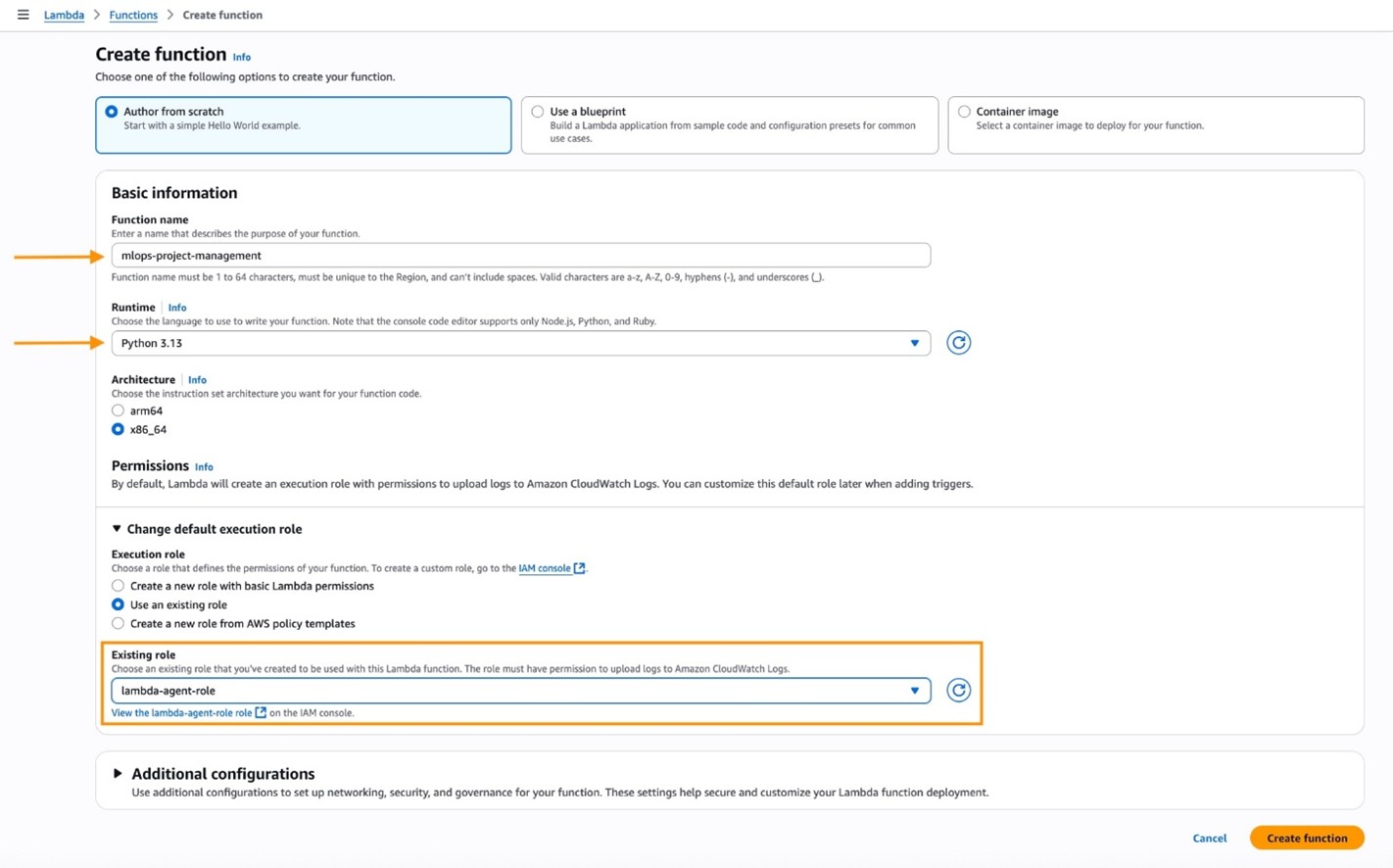
Task: Open the IAM console external link
Action: tap(545, 568)
